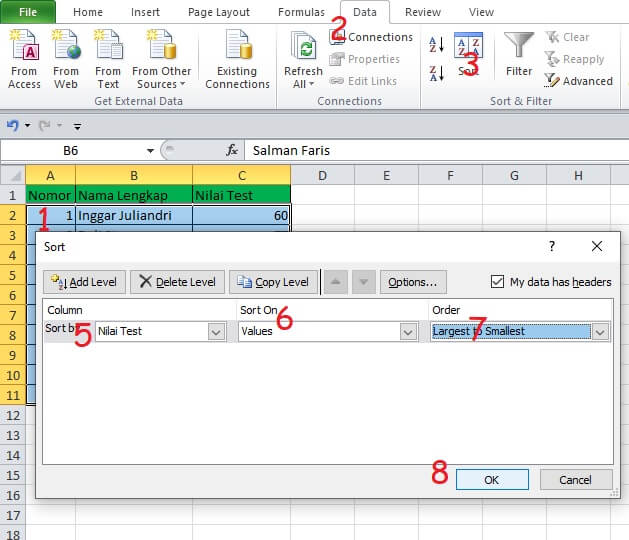The height and width of the screenshot is (540, 629).
Task: Click Add Level in Sort dialog
Action: [84, 282]
